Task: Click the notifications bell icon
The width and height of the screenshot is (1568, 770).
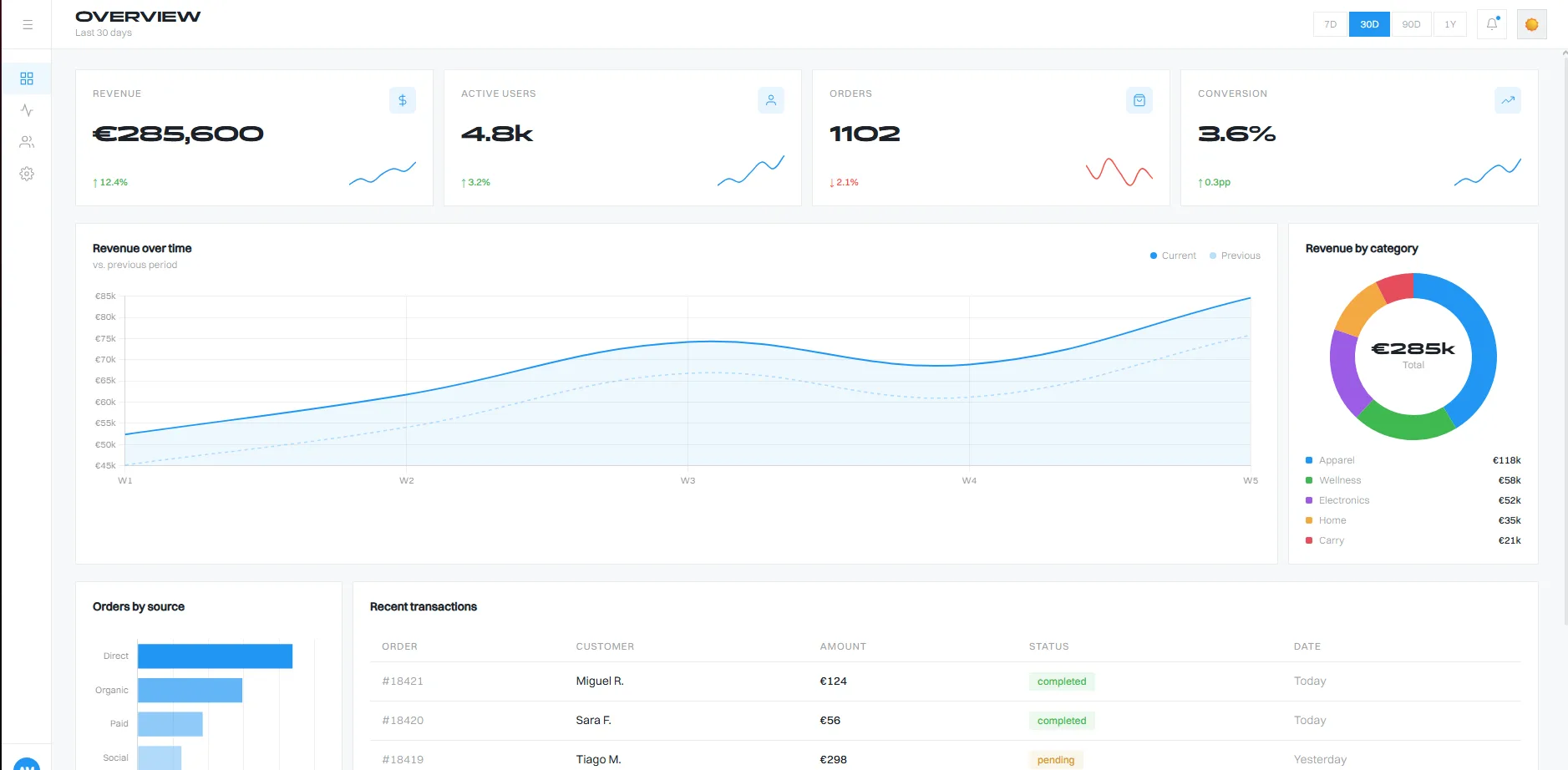Action: (1492, 24)
